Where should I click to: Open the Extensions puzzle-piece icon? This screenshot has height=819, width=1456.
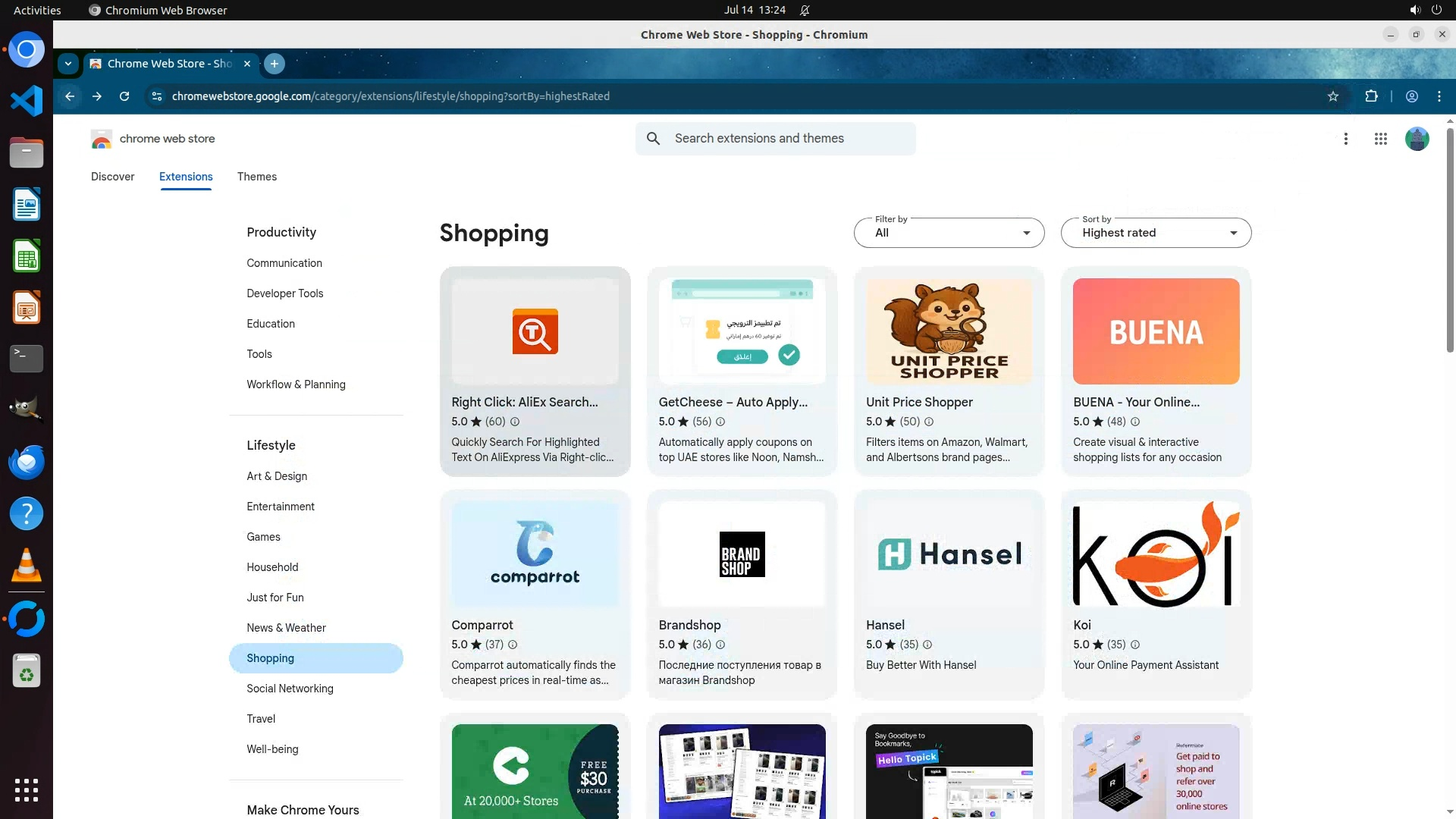click(1371, 96)
